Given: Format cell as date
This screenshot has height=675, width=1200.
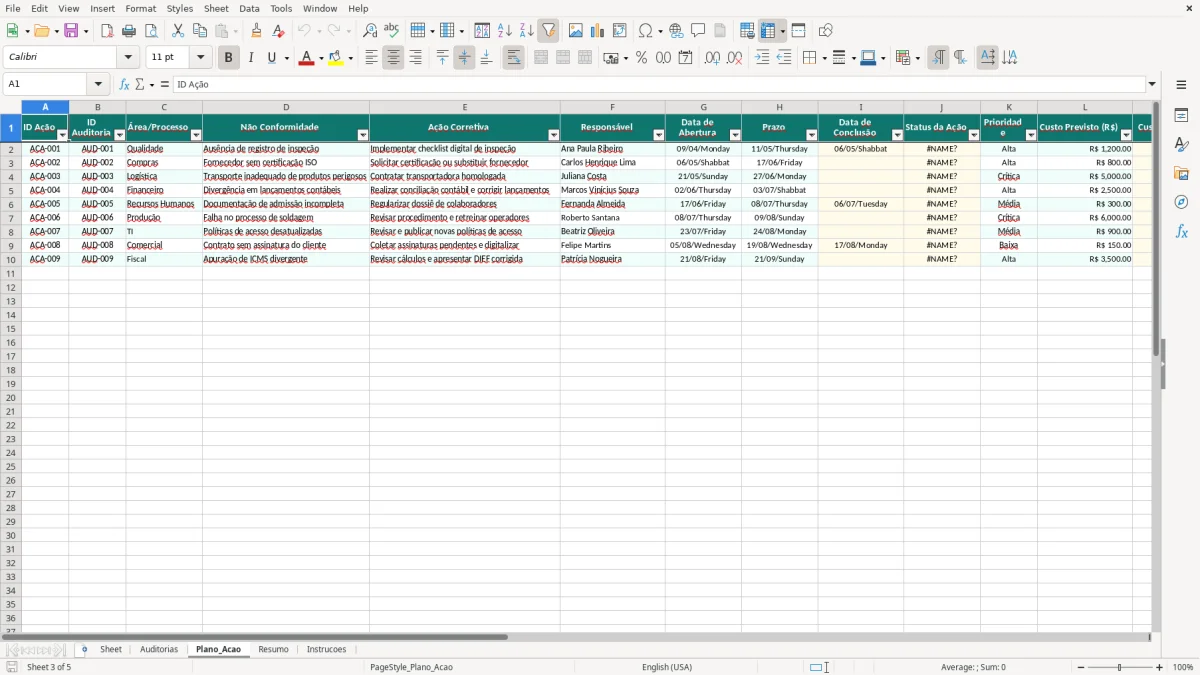Looking at the screenshot, I should pyautogui.click(x=686, y=58).
